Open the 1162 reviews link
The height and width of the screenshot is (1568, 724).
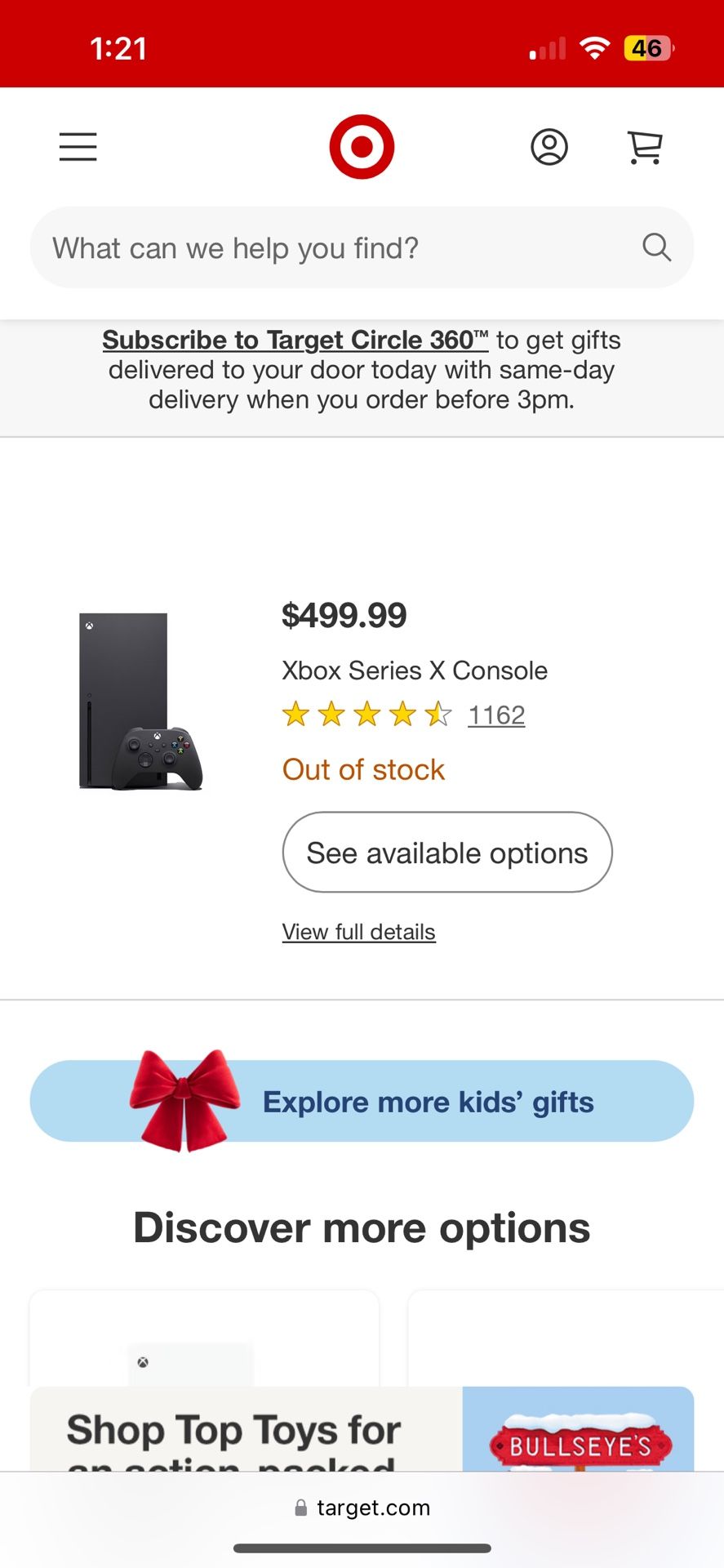tap(496, 714)
